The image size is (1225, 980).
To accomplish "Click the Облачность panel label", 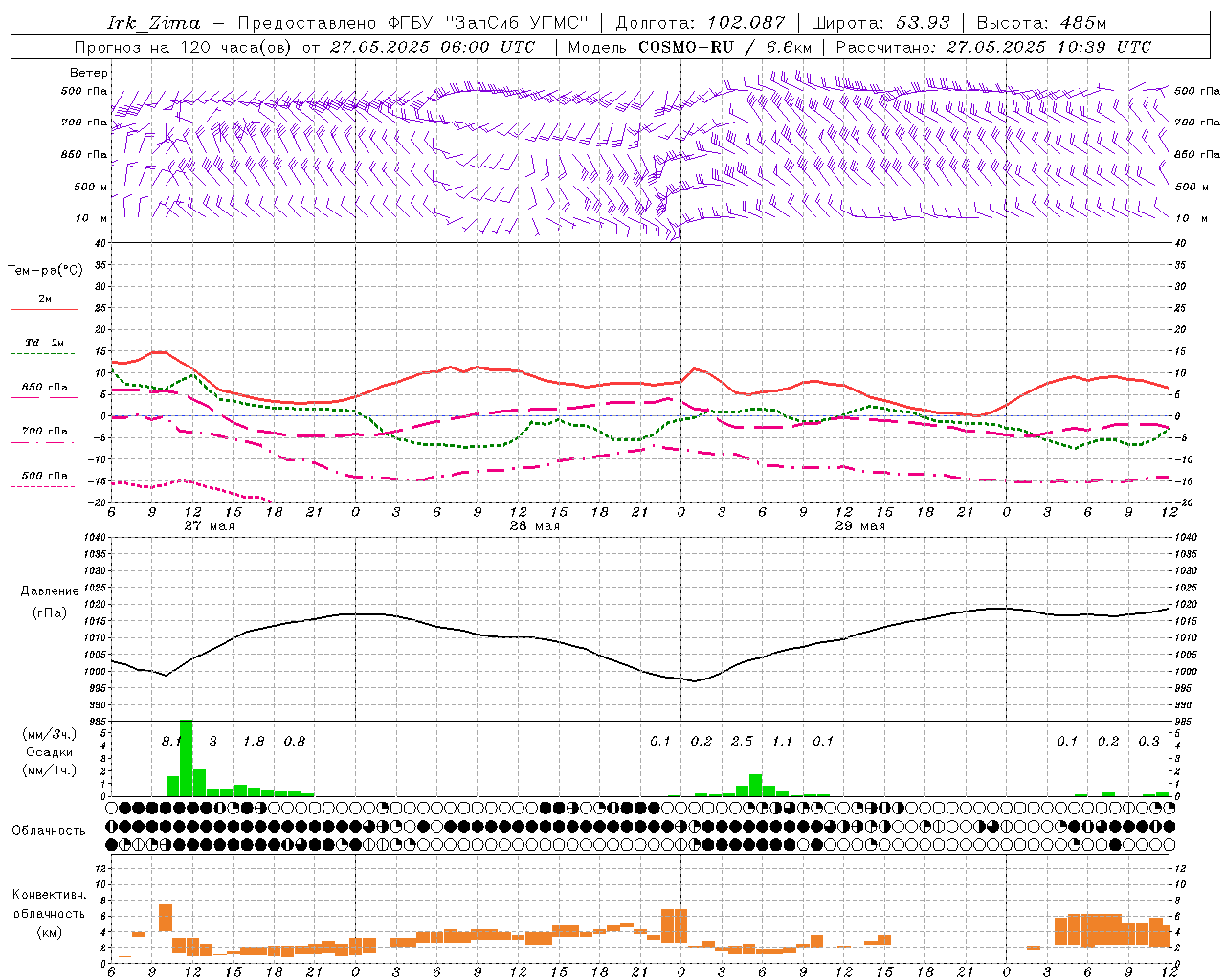I will click(x=49, y=831).
